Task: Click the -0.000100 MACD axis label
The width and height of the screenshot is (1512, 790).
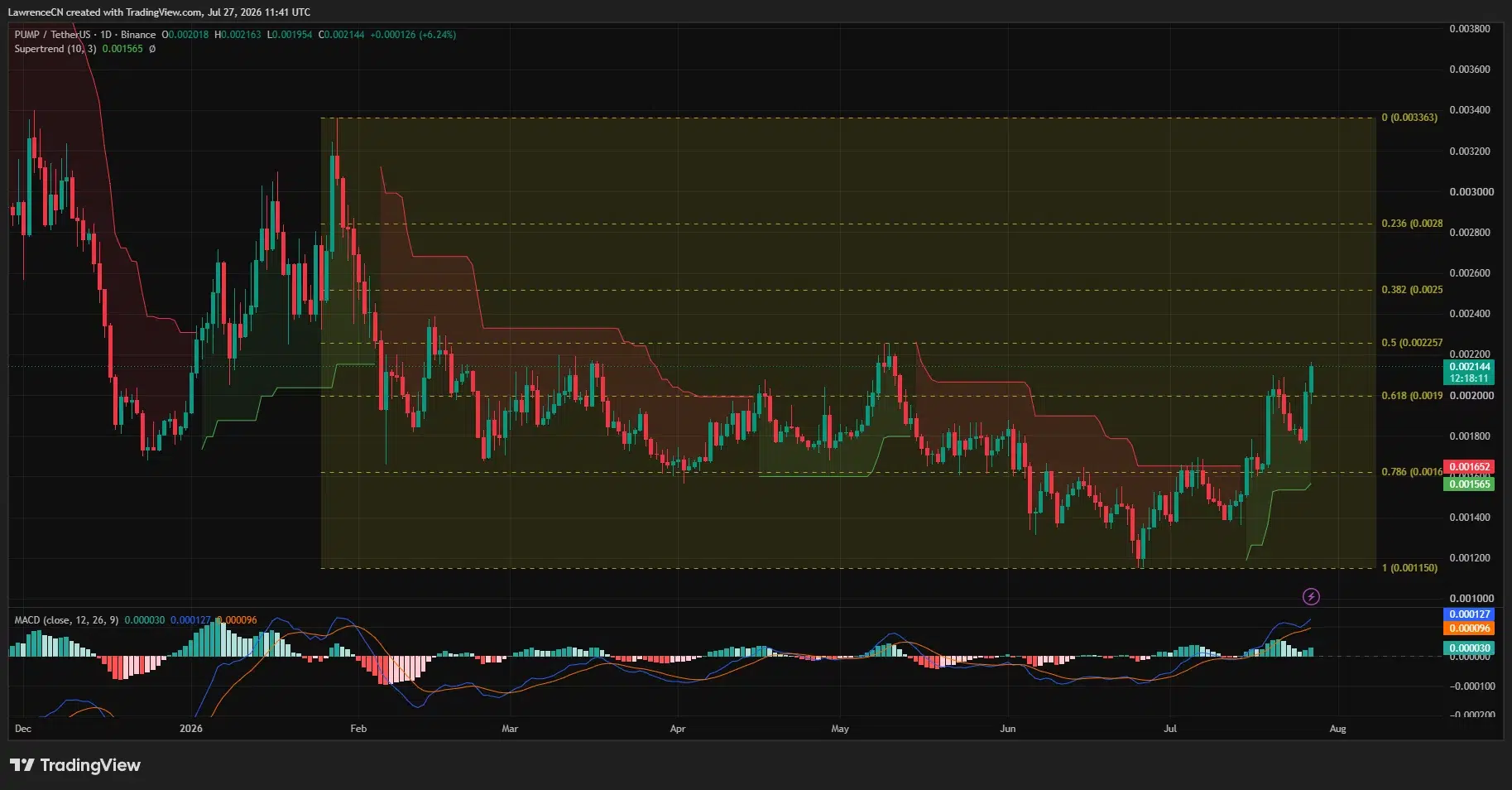Action: click(x=1472, y=686)
